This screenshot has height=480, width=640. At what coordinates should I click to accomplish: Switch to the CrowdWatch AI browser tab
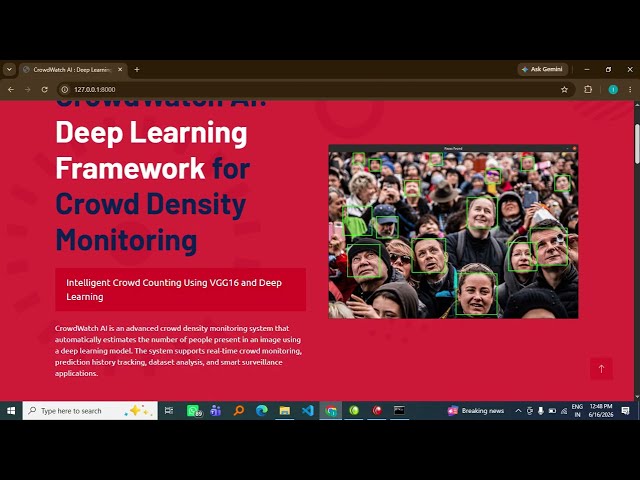pyautogui.click(x=73, y=70)
